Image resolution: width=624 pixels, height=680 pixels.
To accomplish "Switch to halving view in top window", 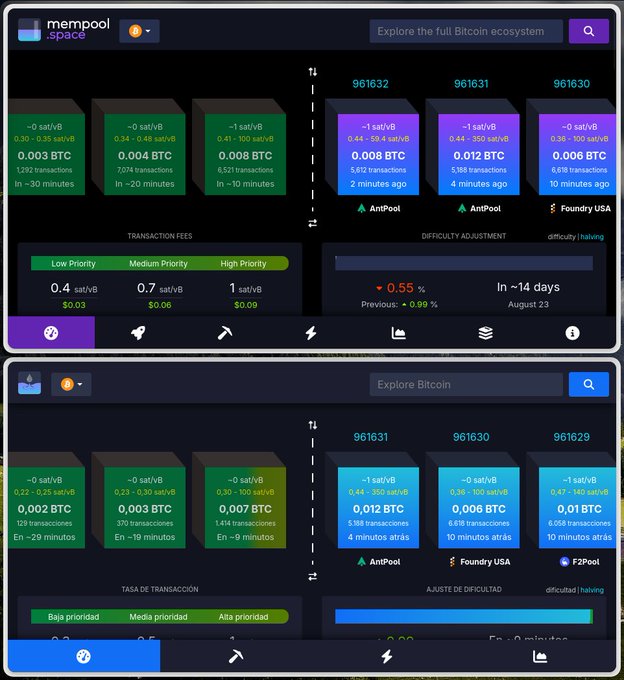I will click(x=592, y=237).
